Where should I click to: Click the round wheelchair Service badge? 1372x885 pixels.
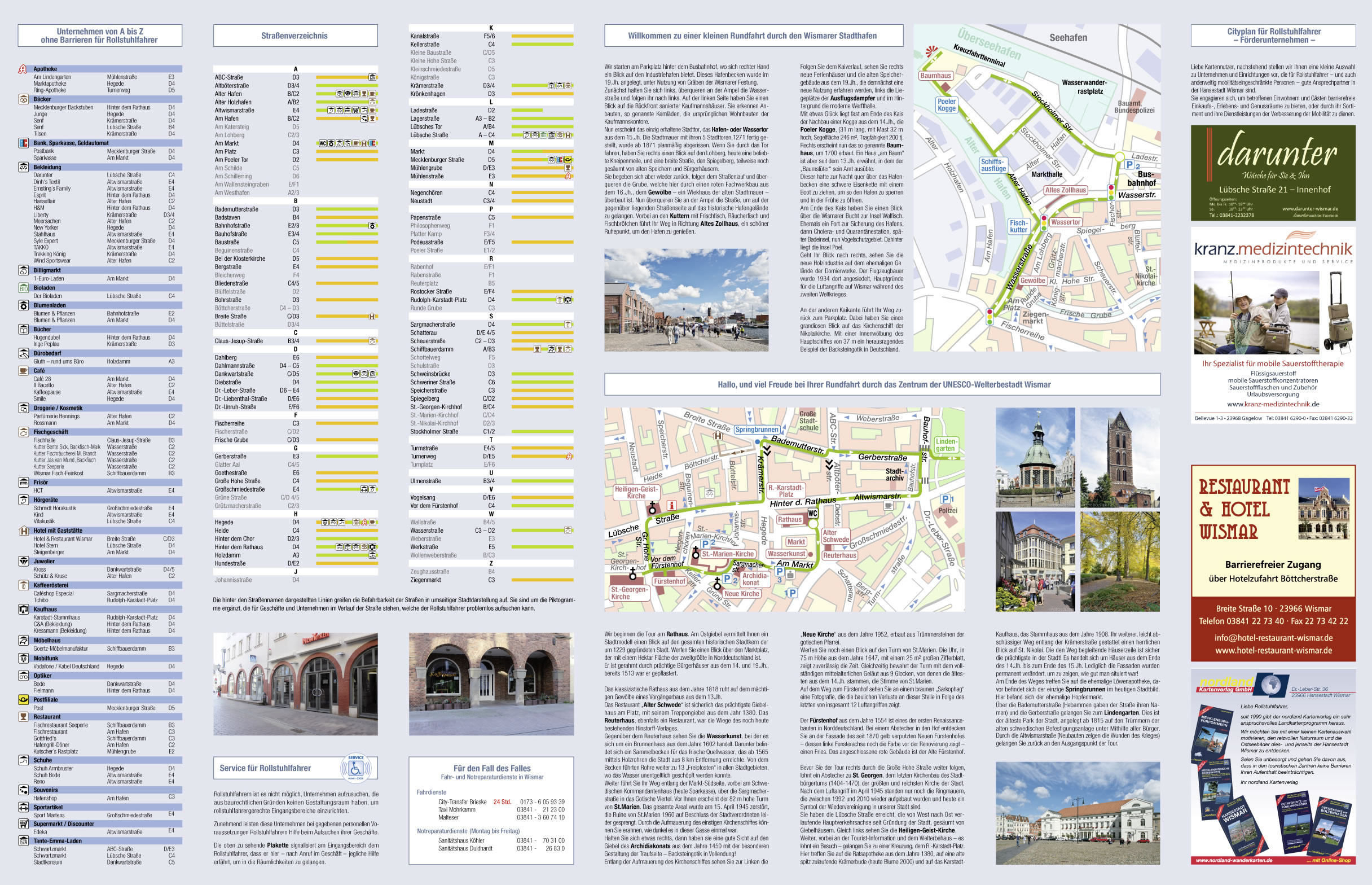pos(356,768)
